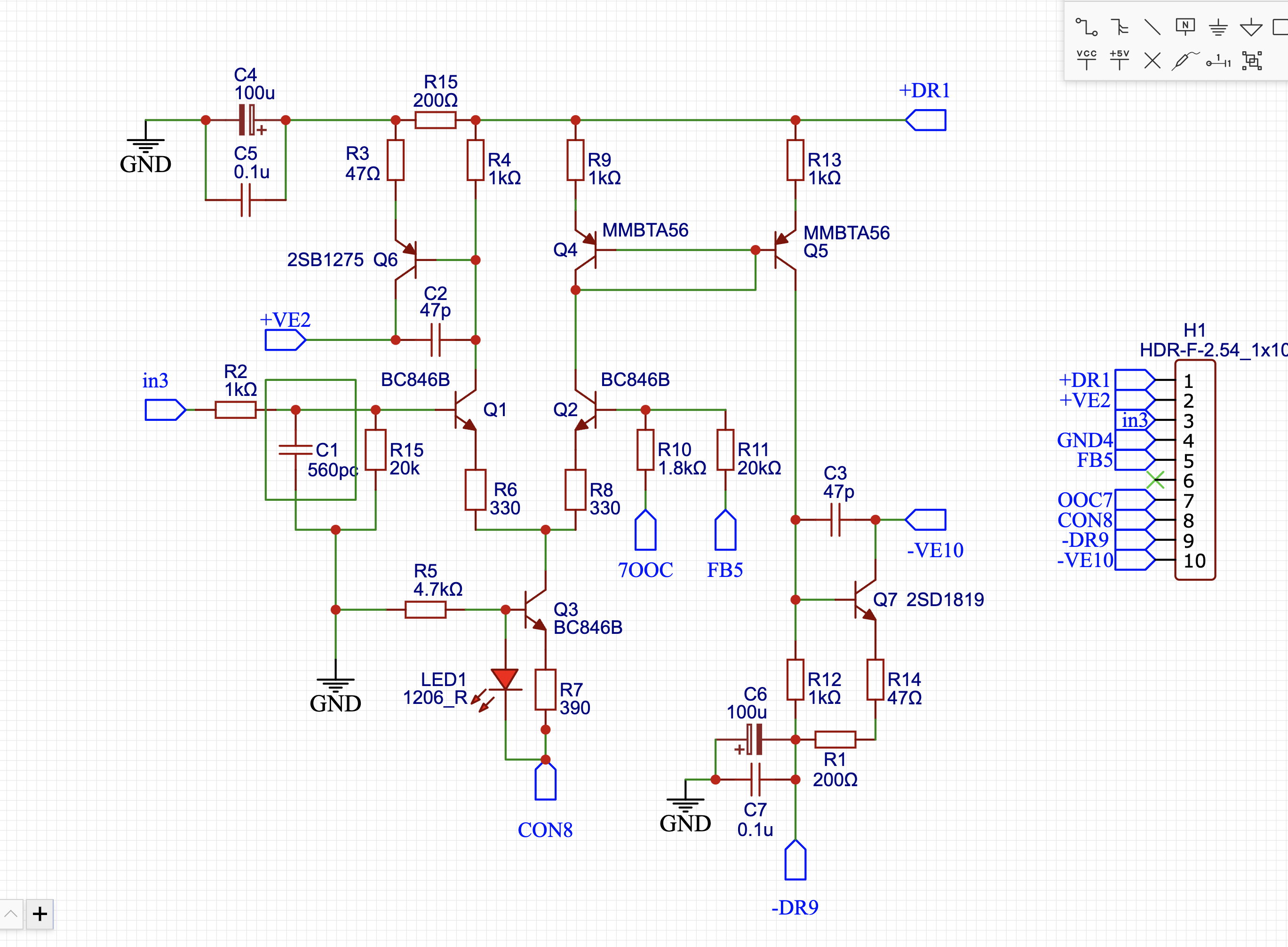The width and height of the screenshot is (1288, 947).
Task: Select resistor R12 body
Action: (795, 680)
